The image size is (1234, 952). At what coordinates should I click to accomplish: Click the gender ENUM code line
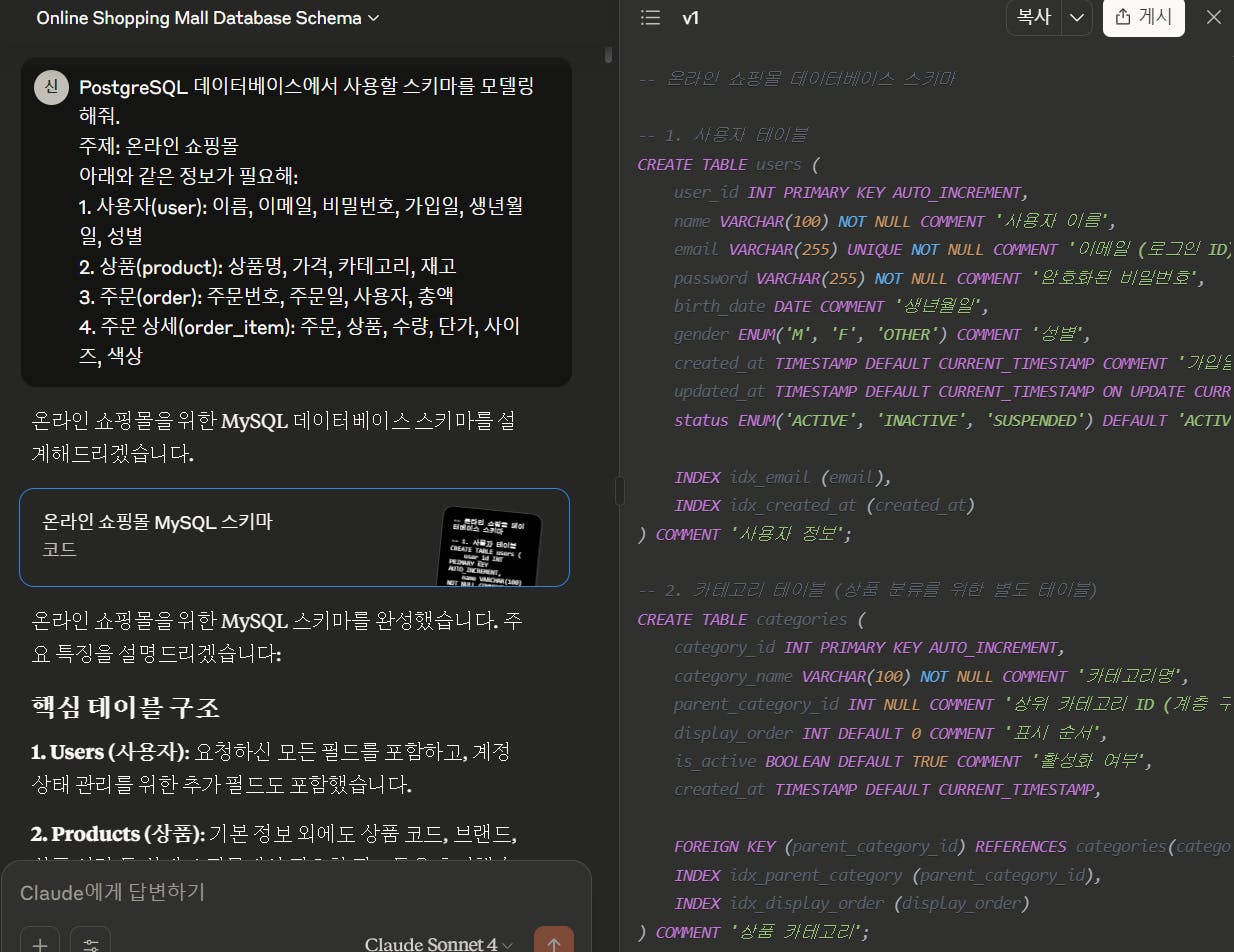(x=882, y=334)
